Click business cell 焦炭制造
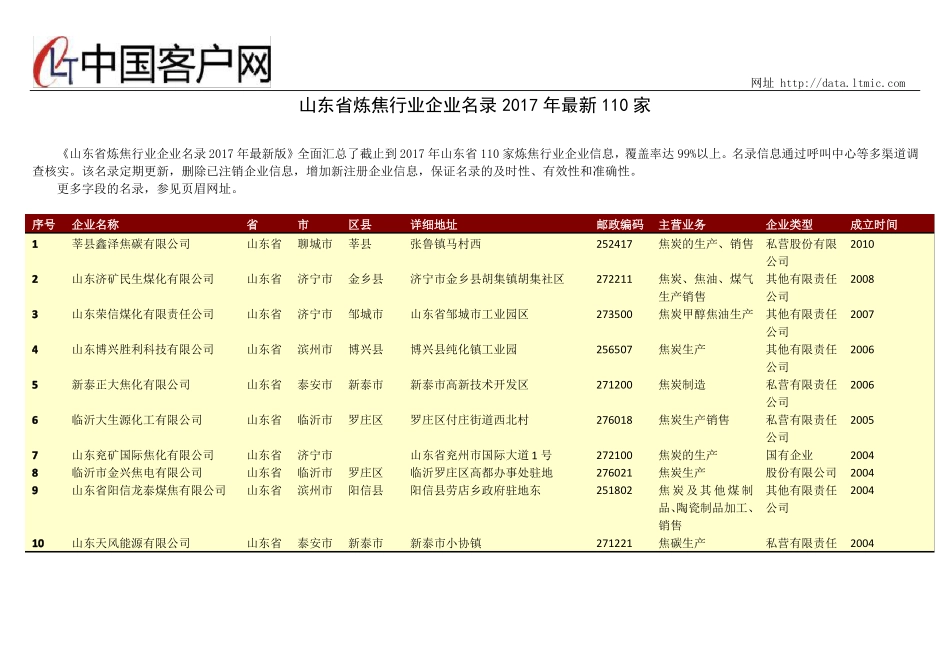Viewport: 950px width, 672px height. (x=682, y=384)
